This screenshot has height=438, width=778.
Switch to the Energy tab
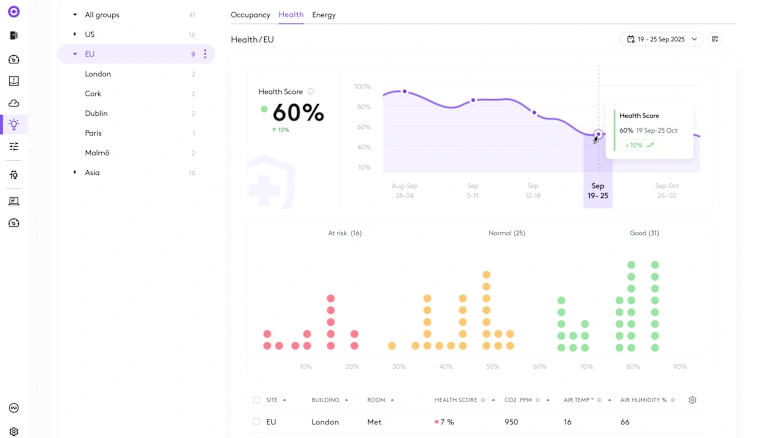pyautogui.click(x=324, y=15)
